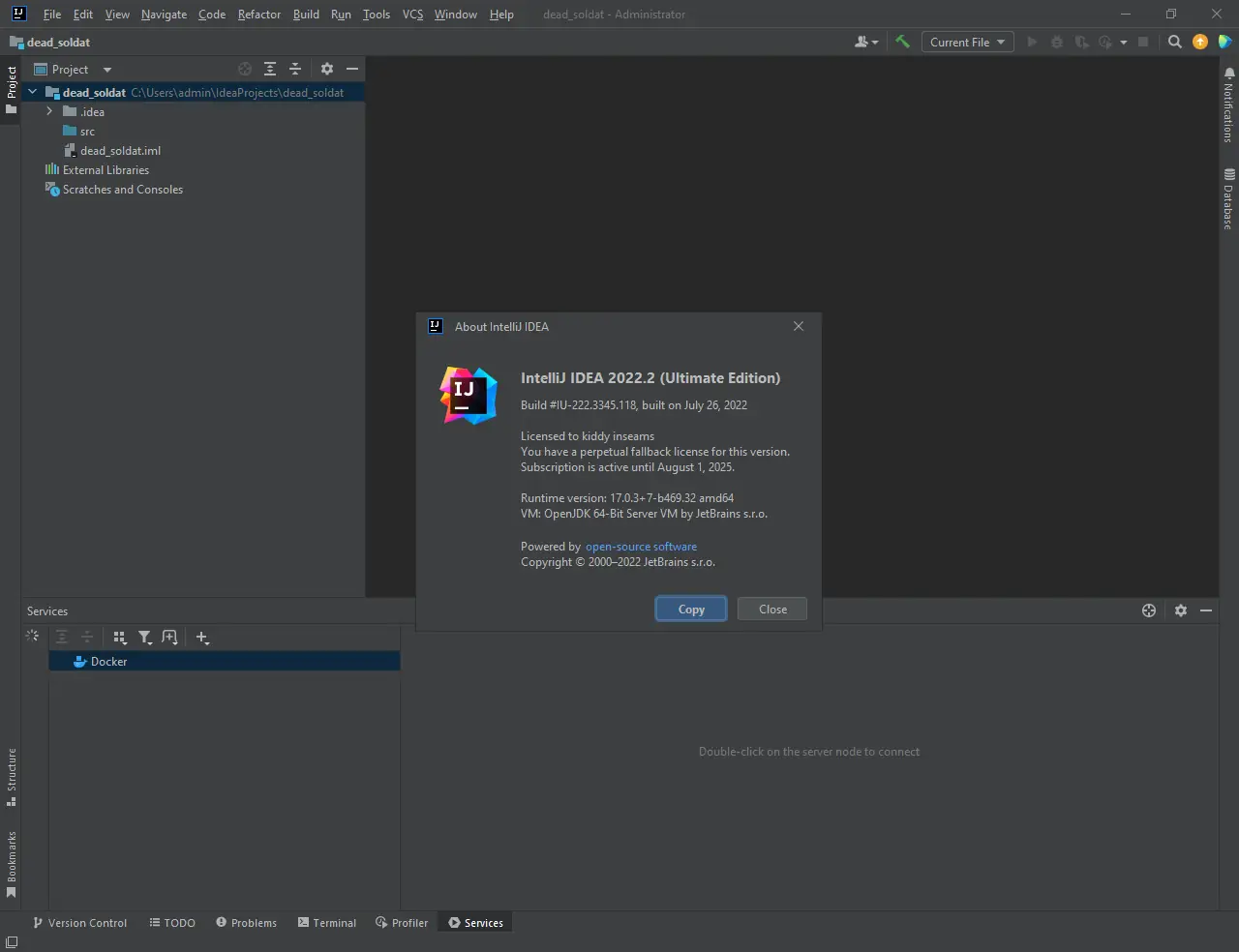Toggle the Project side tab
Screen dimensions: 1239x952
pos(12,89)
